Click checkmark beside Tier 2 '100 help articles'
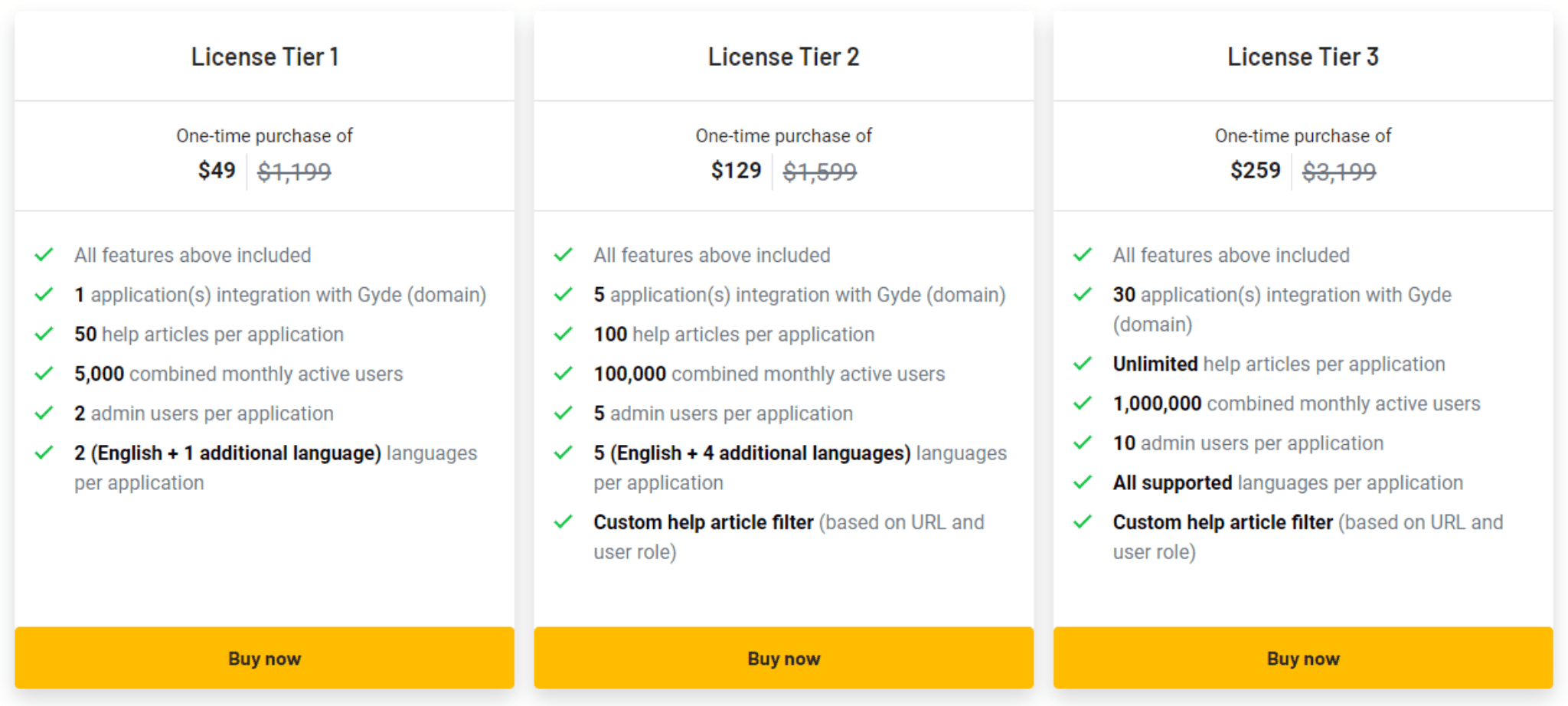 (x=563, y=334)
